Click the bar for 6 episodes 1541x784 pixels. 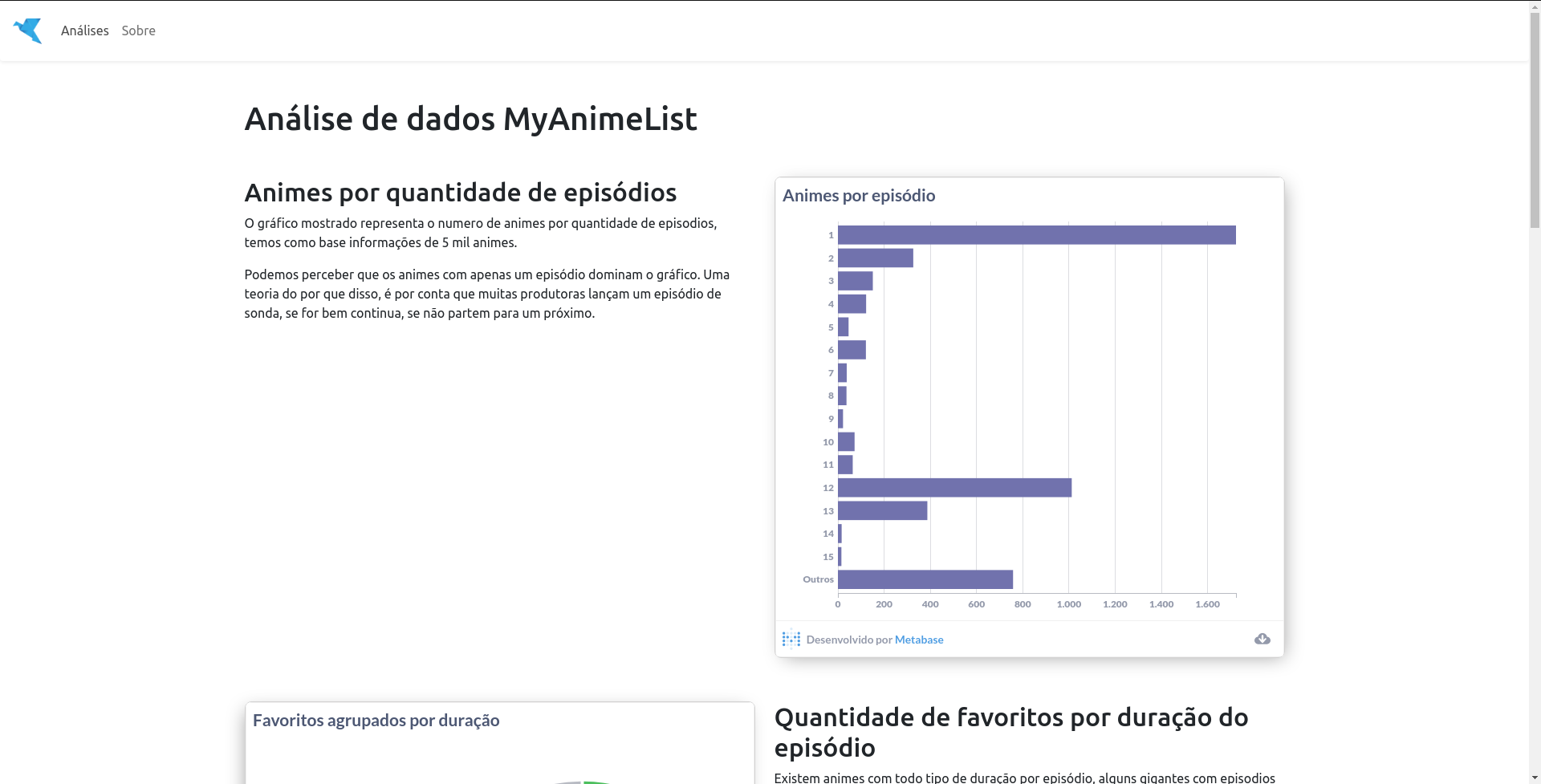coord(852,350)
